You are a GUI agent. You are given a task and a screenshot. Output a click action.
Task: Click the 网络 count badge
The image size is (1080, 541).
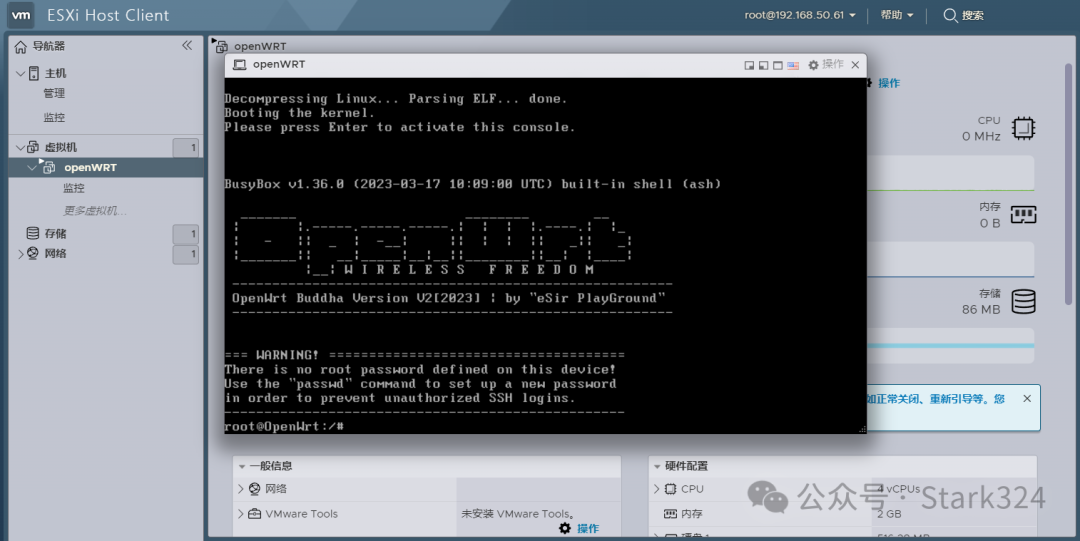pyautogui.click(x=185, y=254)
